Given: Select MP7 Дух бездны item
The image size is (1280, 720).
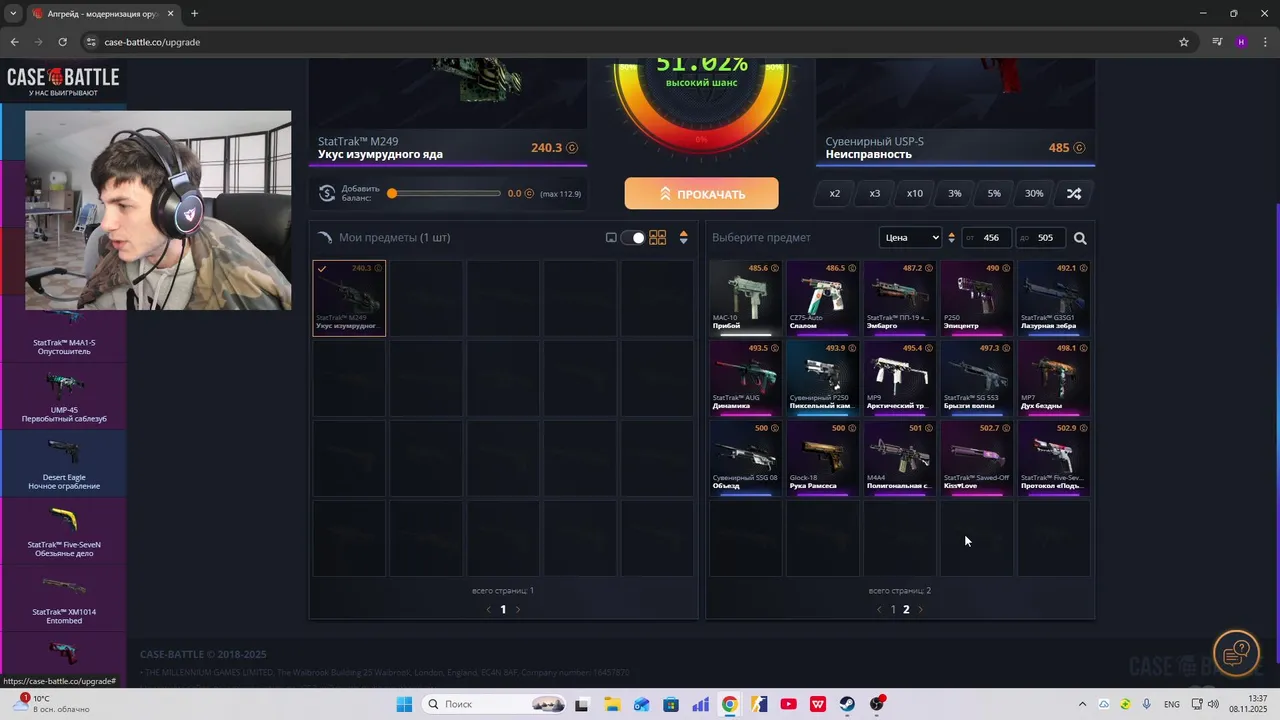Looking at the screenshot, I should click(x=1053, y=378).
